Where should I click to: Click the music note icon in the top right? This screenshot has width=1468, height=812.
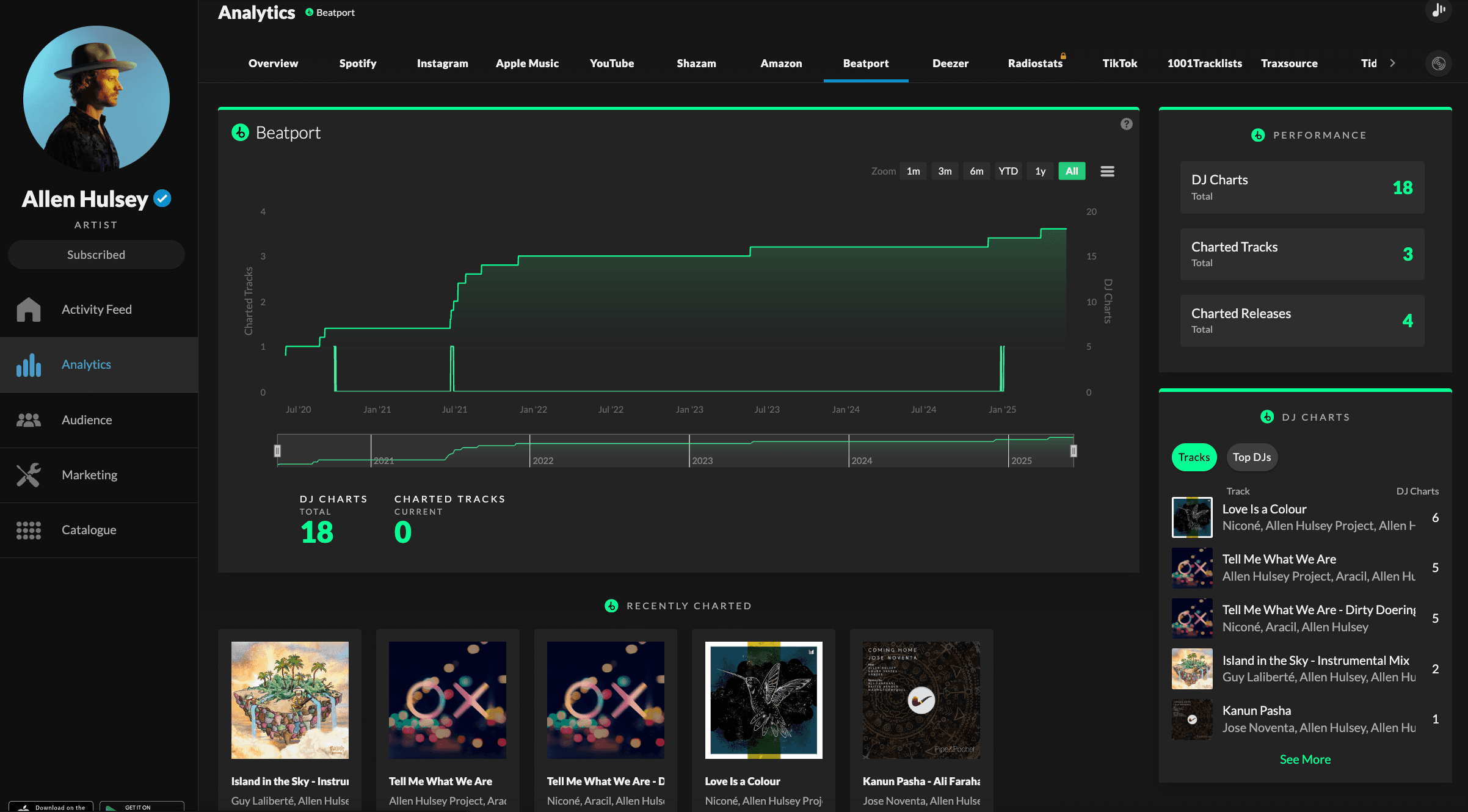point(1438,11)
